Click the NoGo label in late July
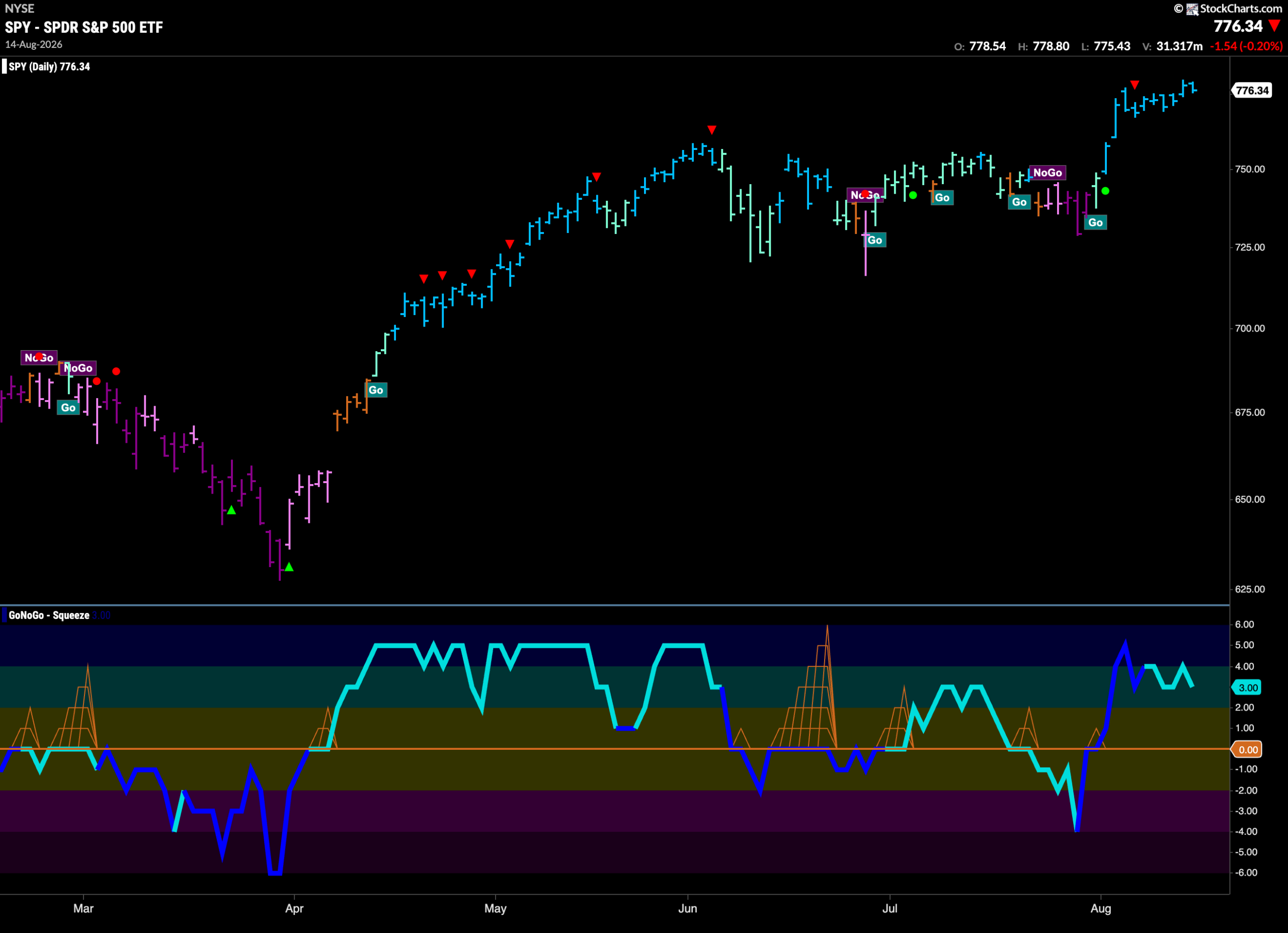The image size is (1288, 933). 1047,173
